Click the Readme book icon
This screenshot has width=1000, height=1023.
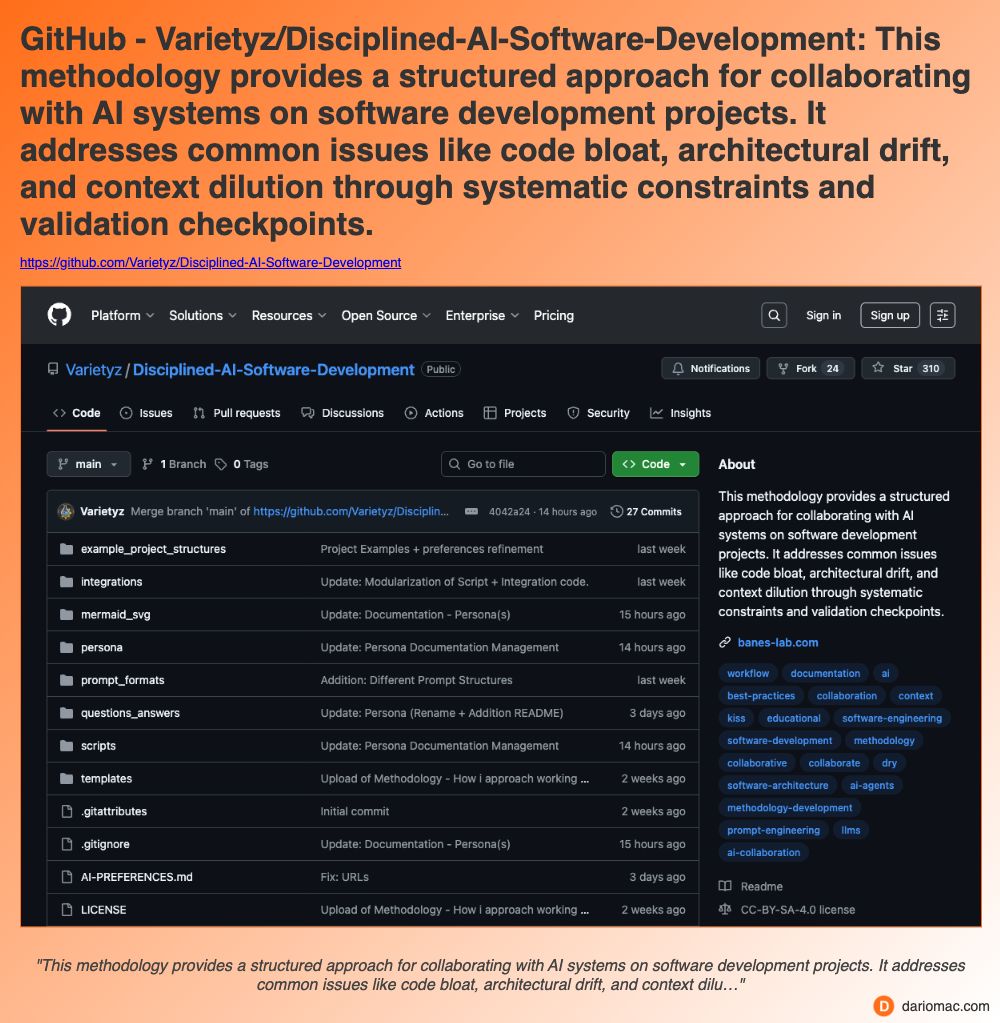(x=725, y=886)
